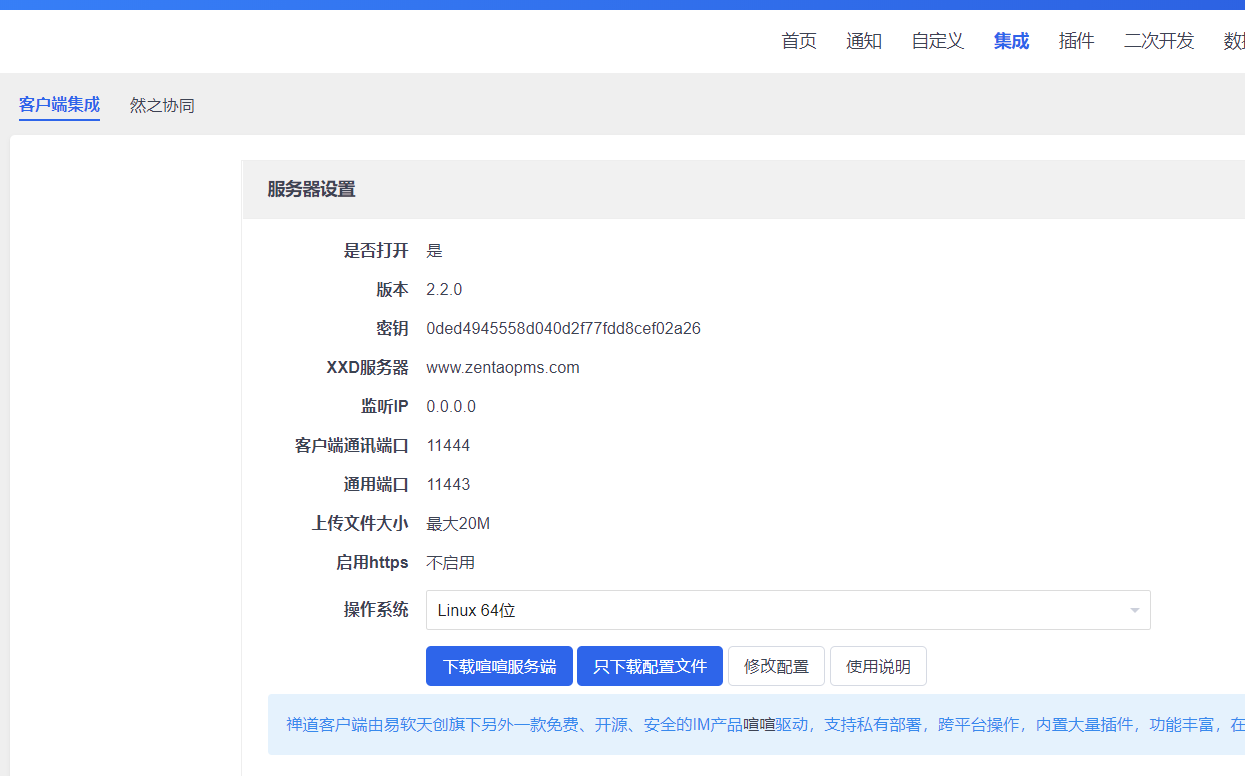Click the 使用说明 button
1245x776 pixels.
(x=878, y=666)
